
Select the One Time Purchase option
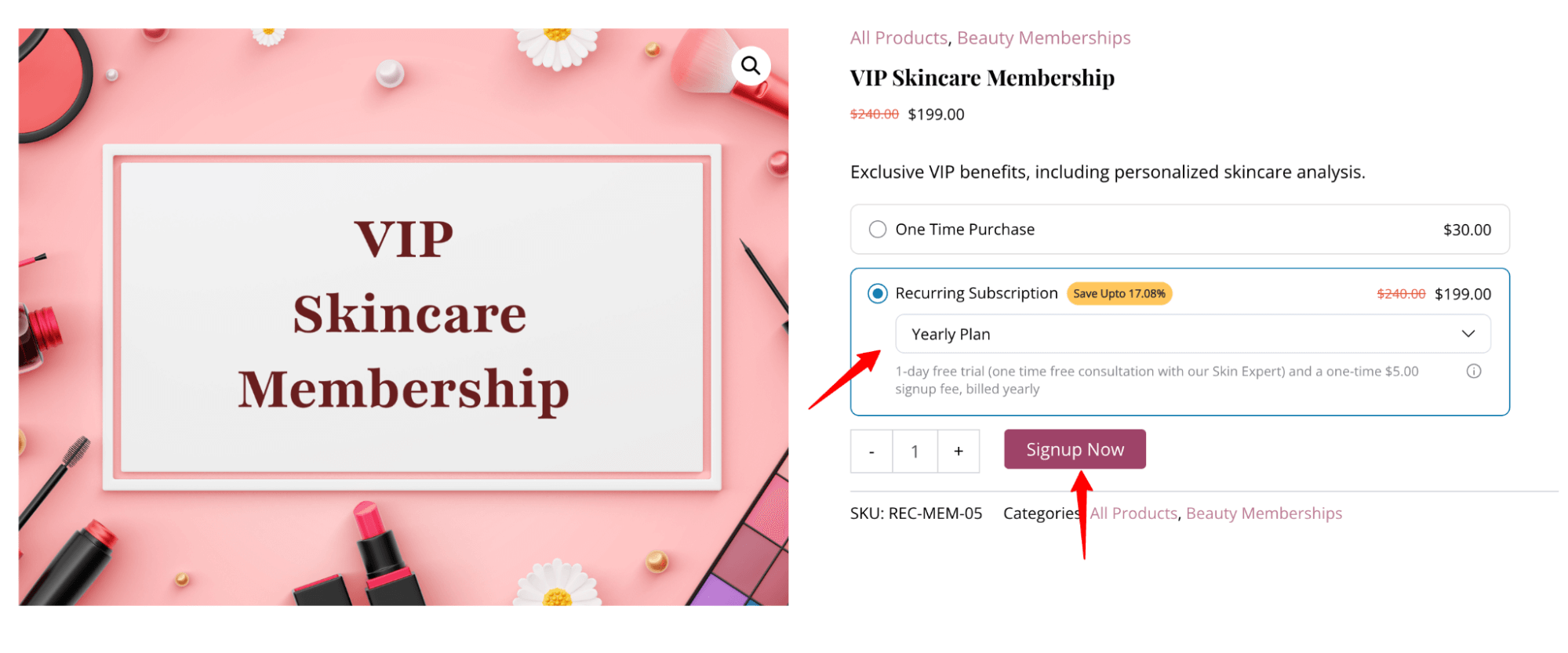click(x=876, y=229)
